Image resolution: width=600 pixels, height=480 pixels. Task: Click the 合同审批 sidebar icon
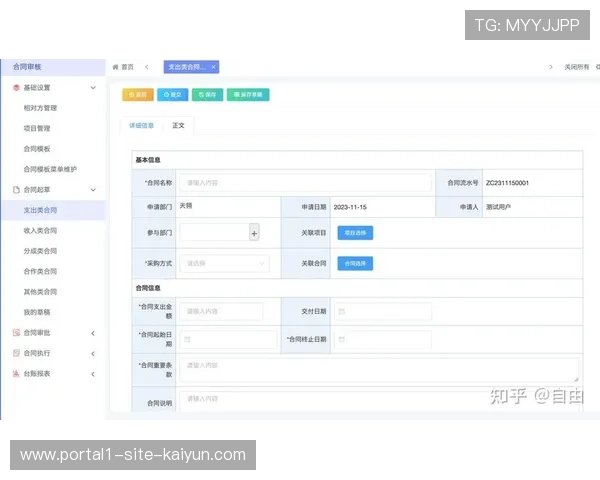click(x=16, y=333)
